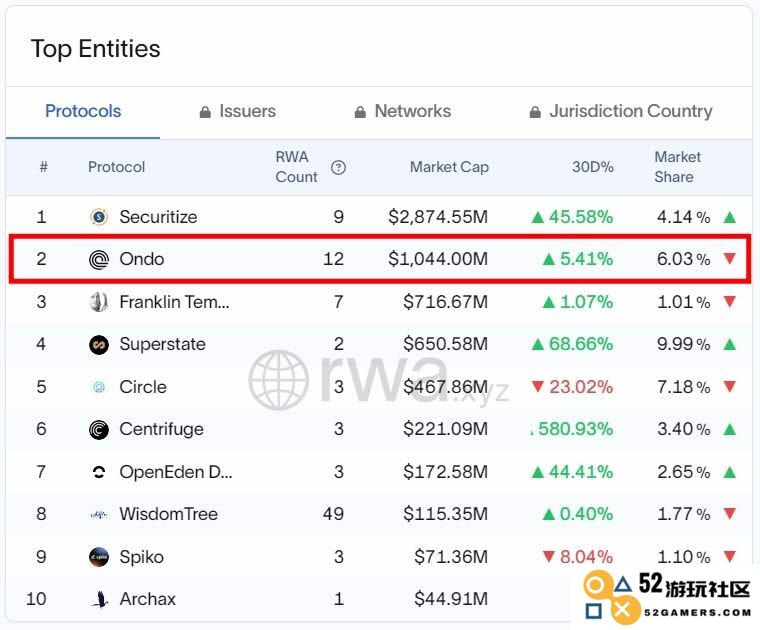Click the $115.35M market cap value

click(445, 514)
